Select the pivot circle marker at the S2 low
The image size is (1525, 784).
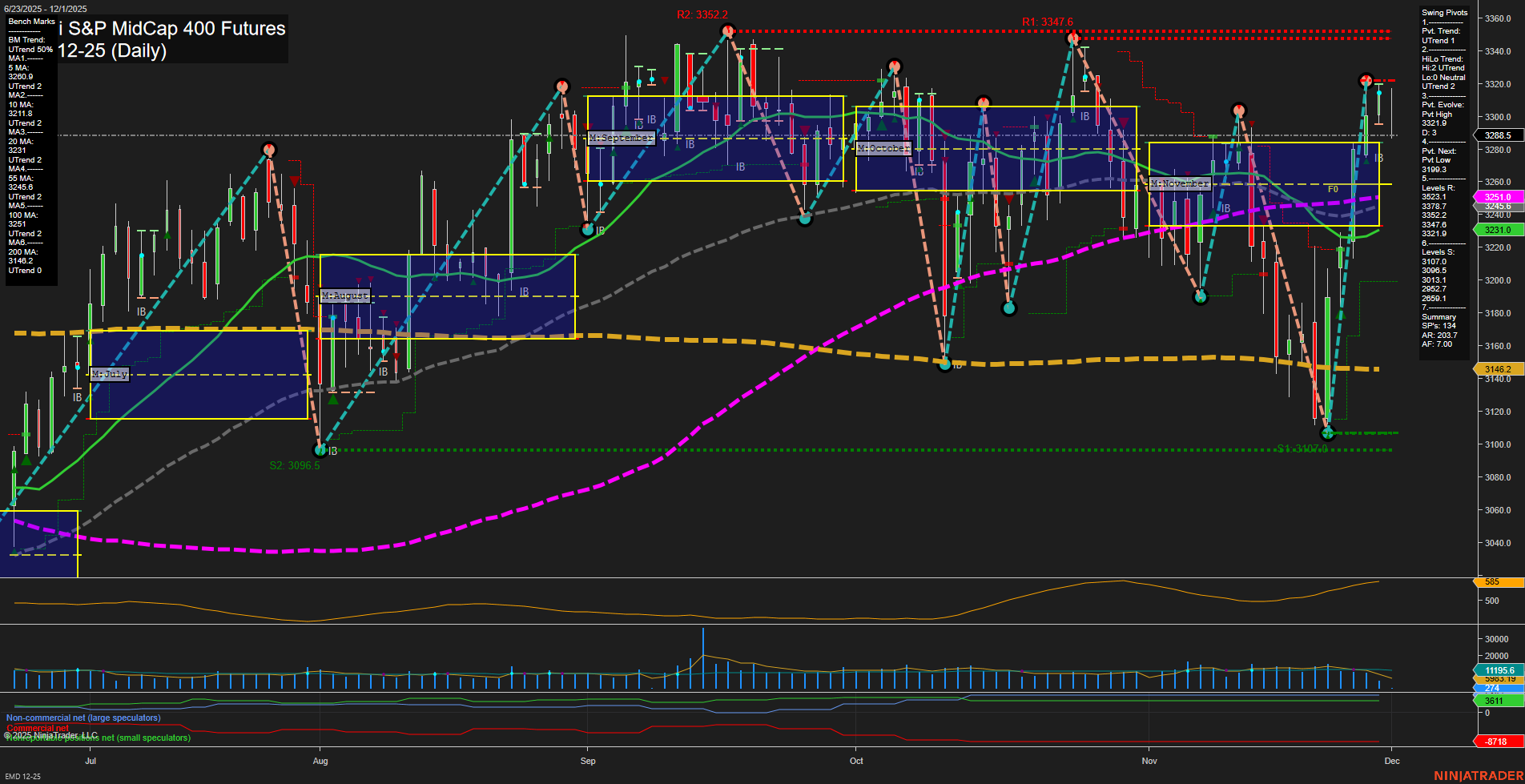click(x=319, y=451)
